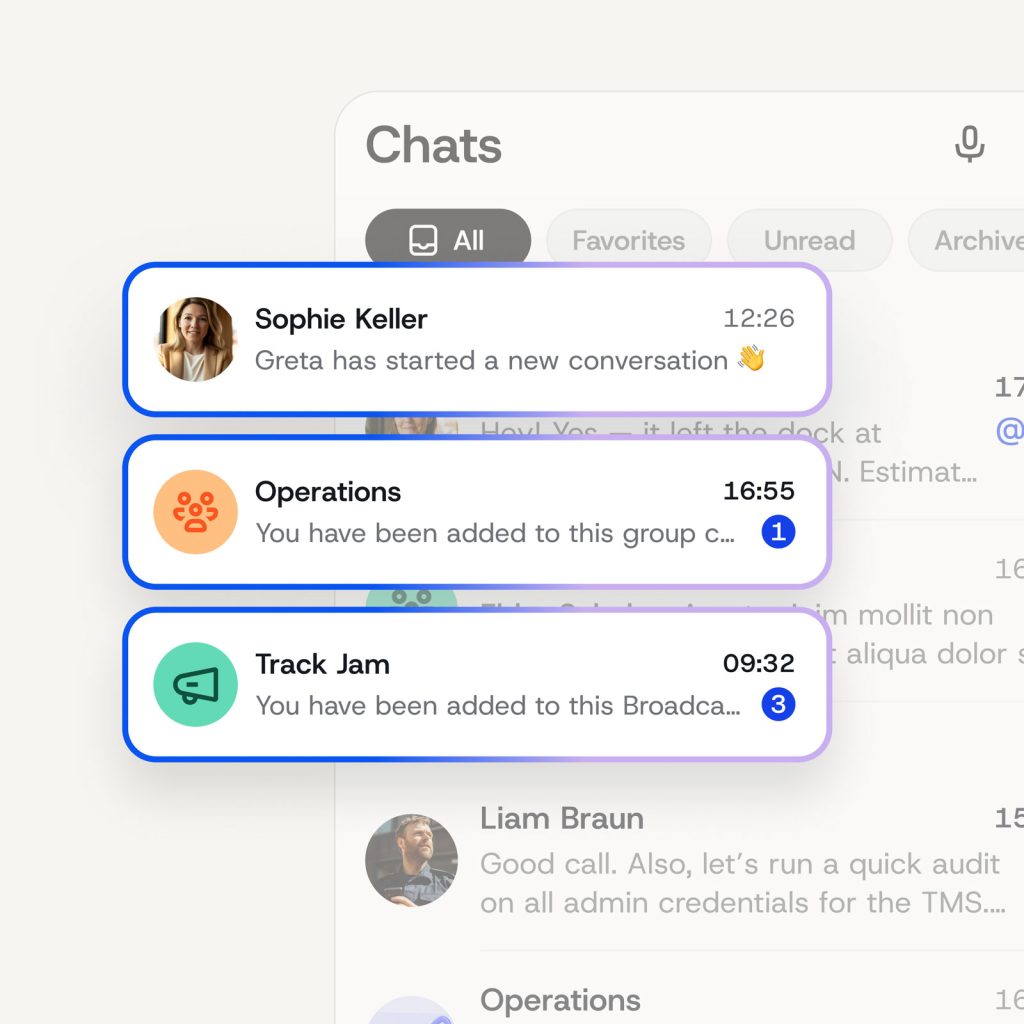Click the Chats heading
The width and height of the screenshot is (1024, 1024).
click(433, 144)
